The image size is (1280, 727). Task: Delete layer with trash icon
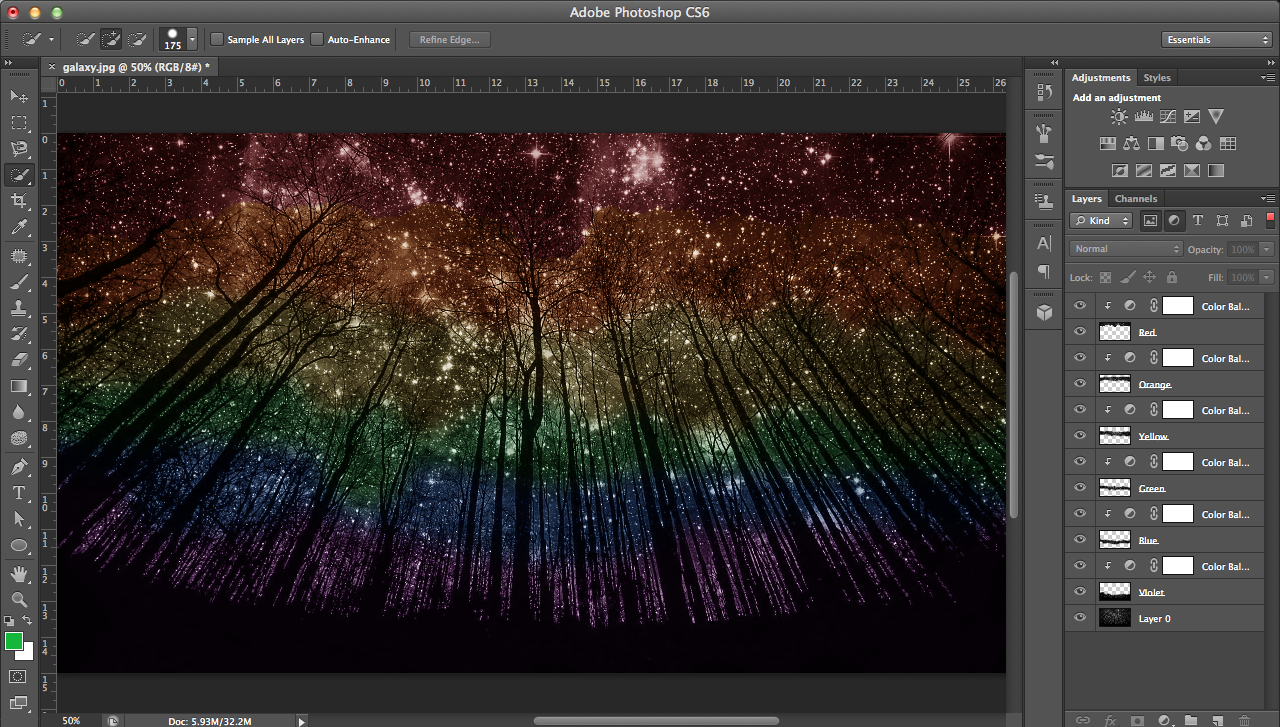tap(1245, 720)
